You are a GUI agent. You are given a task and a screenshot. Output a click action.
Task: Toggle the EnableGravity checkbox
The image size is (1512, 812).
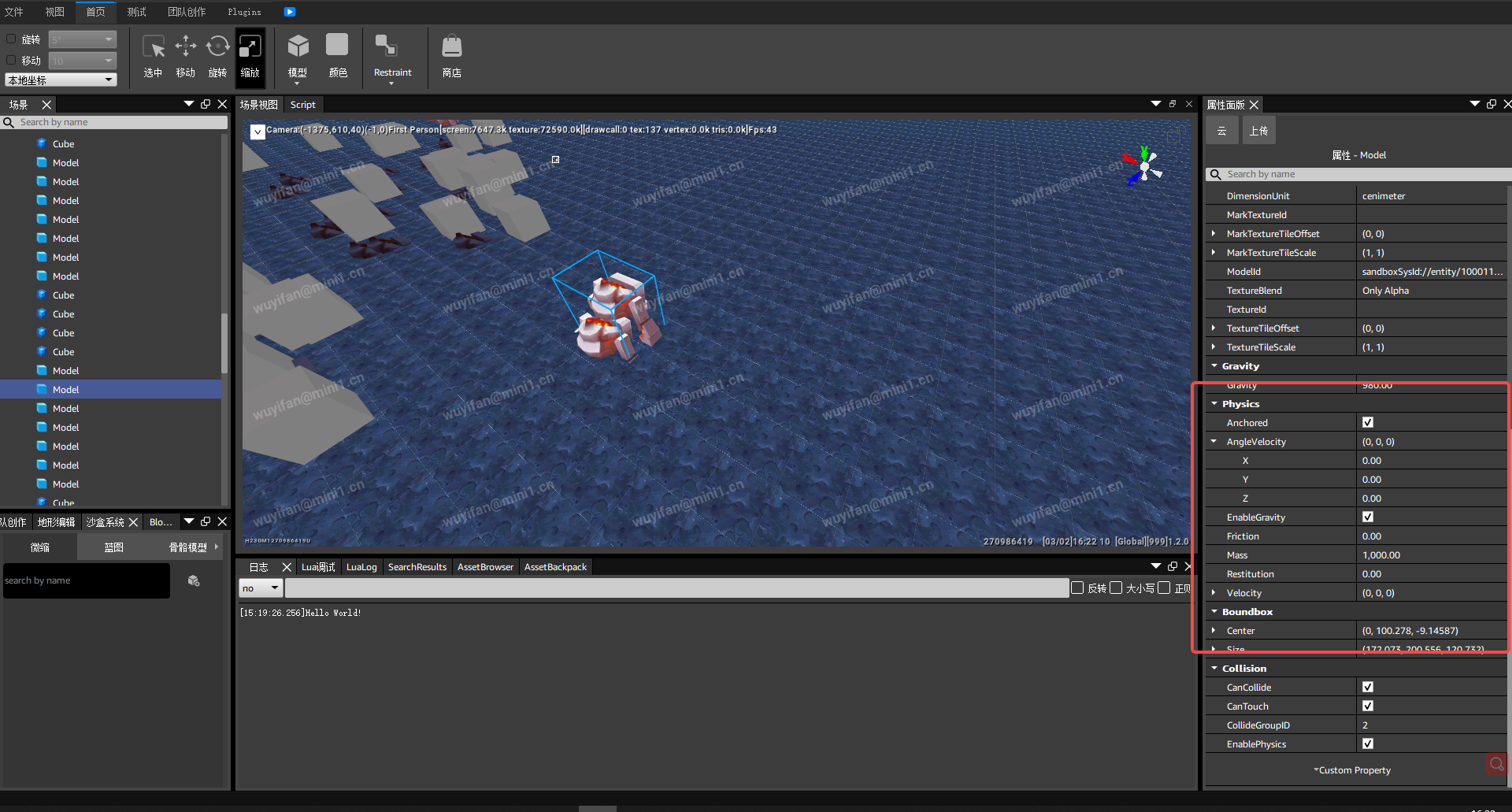pos(1368,517)
